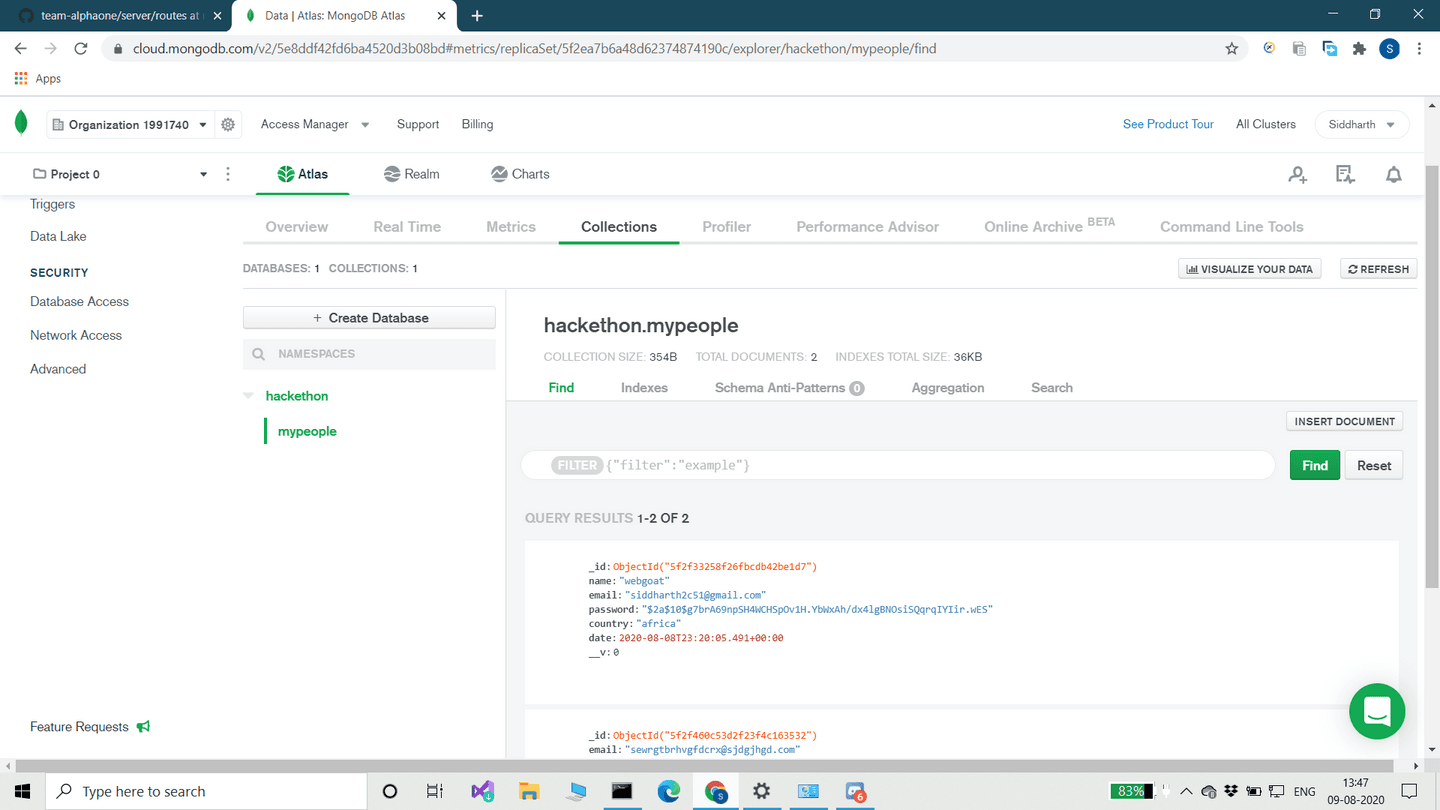Viewport: 1440px width, 810px height.
Task: Bookmark this page with star icon
Action: (x=1232, y=48)
